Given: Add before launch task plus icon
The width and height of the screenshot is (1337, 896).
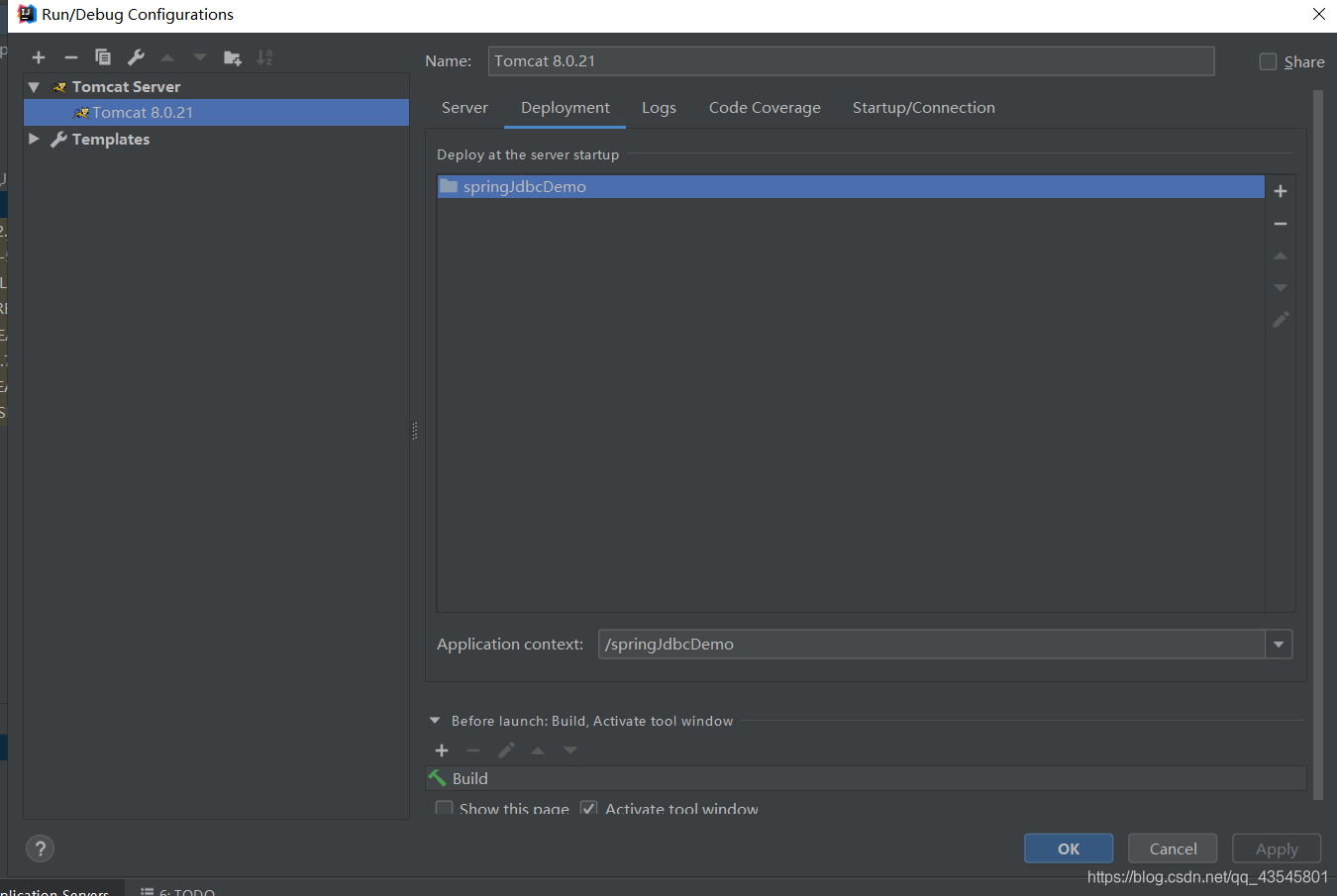Looking at the screenshot, I should tap(442, 750).
